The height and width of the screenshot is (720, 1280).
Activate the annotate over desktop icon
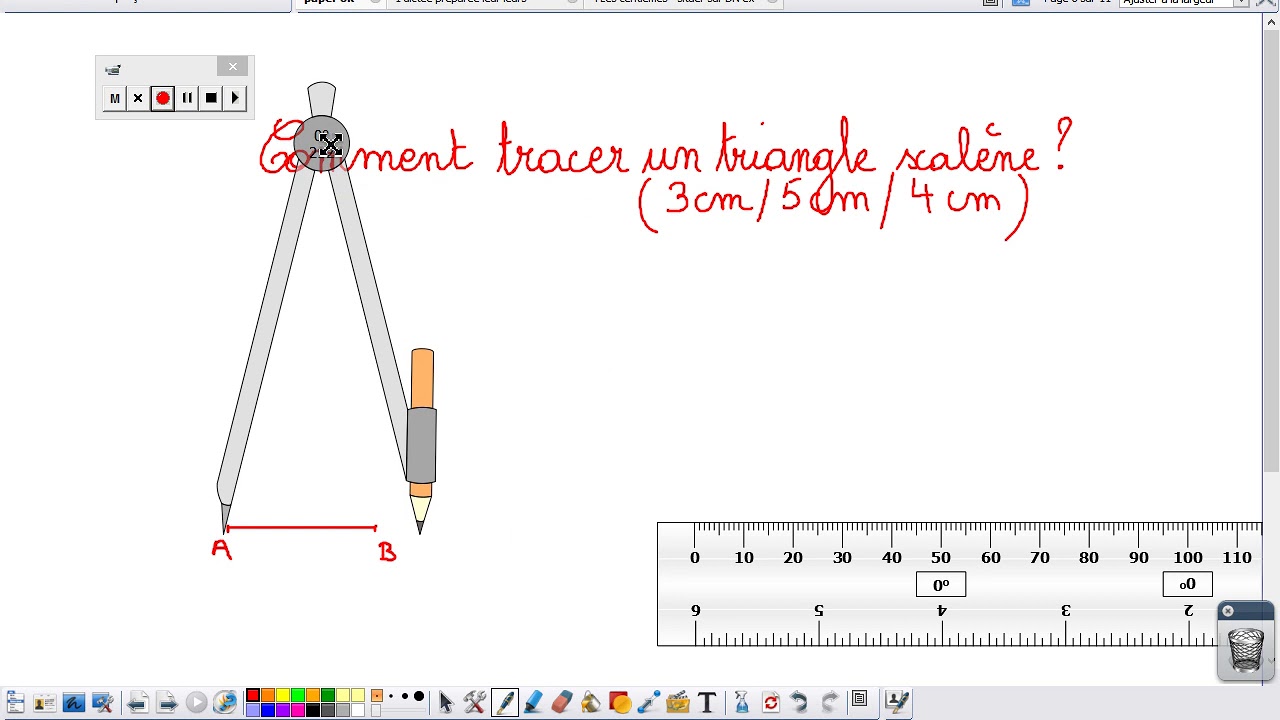(x=74, y=703)
